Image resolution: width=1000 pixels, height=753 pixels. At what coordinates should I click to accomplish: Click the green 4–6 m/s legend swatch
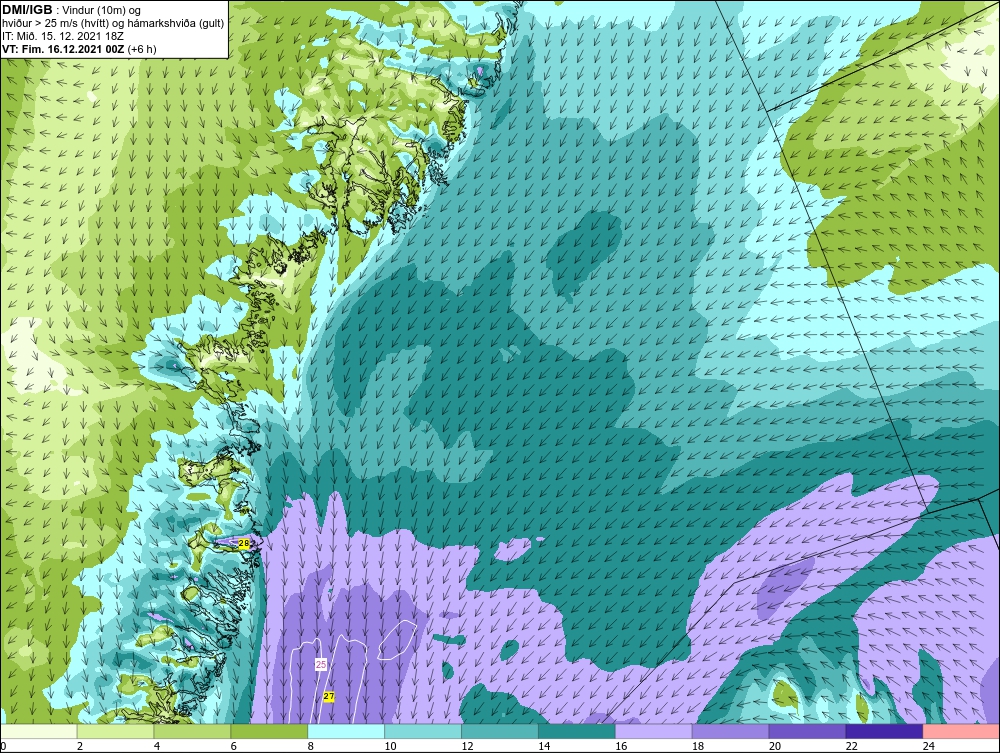point(193,731)
